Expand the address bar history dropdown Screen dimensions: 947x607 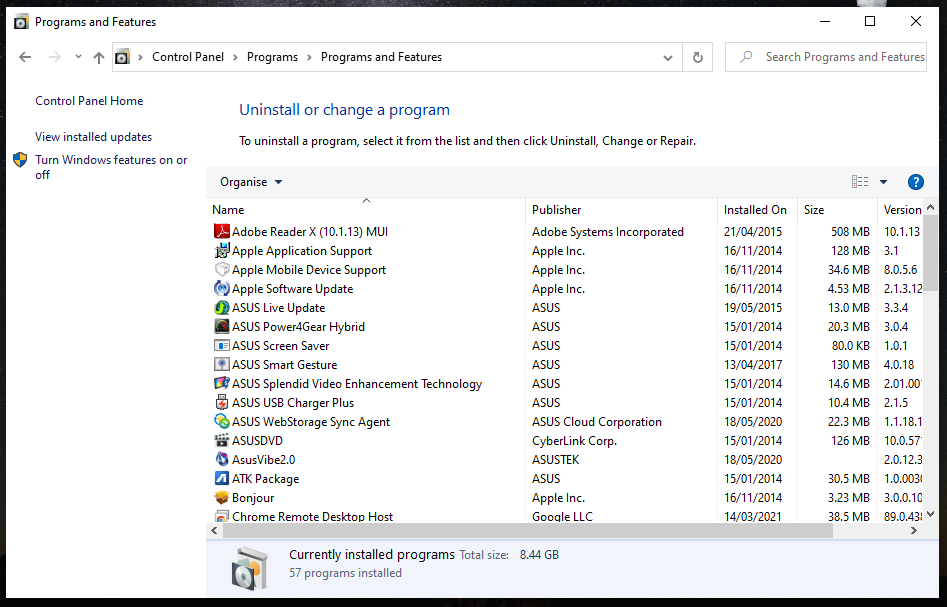pos(667,58)
